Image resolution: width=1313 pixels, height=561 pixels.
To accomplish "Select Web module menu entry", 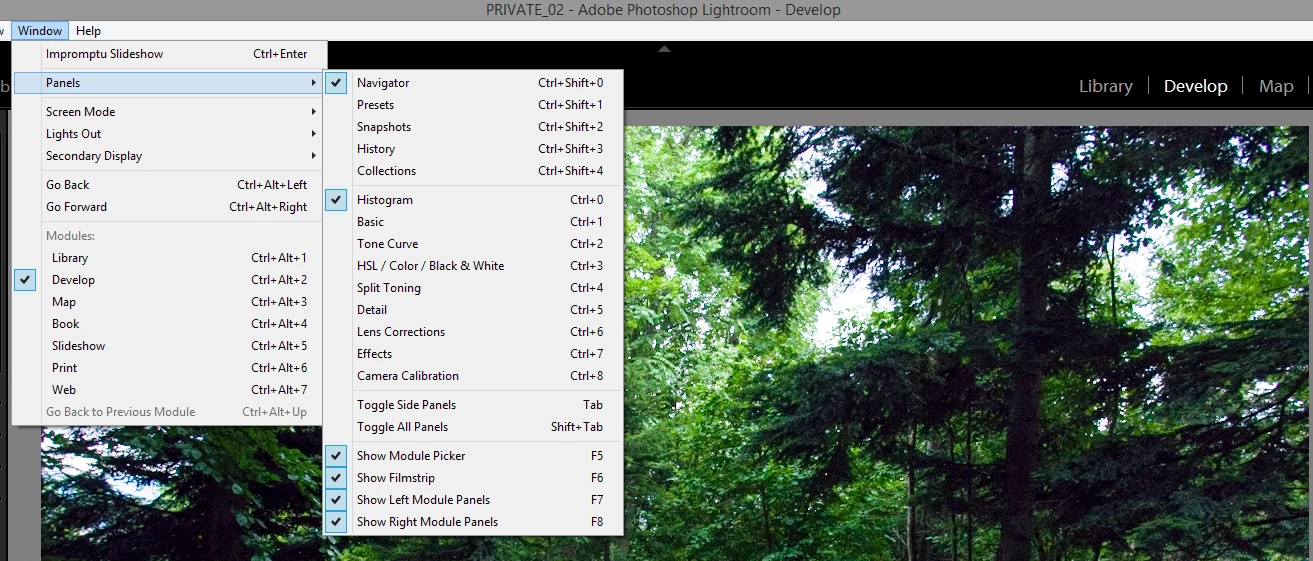I will coord(168,390).
